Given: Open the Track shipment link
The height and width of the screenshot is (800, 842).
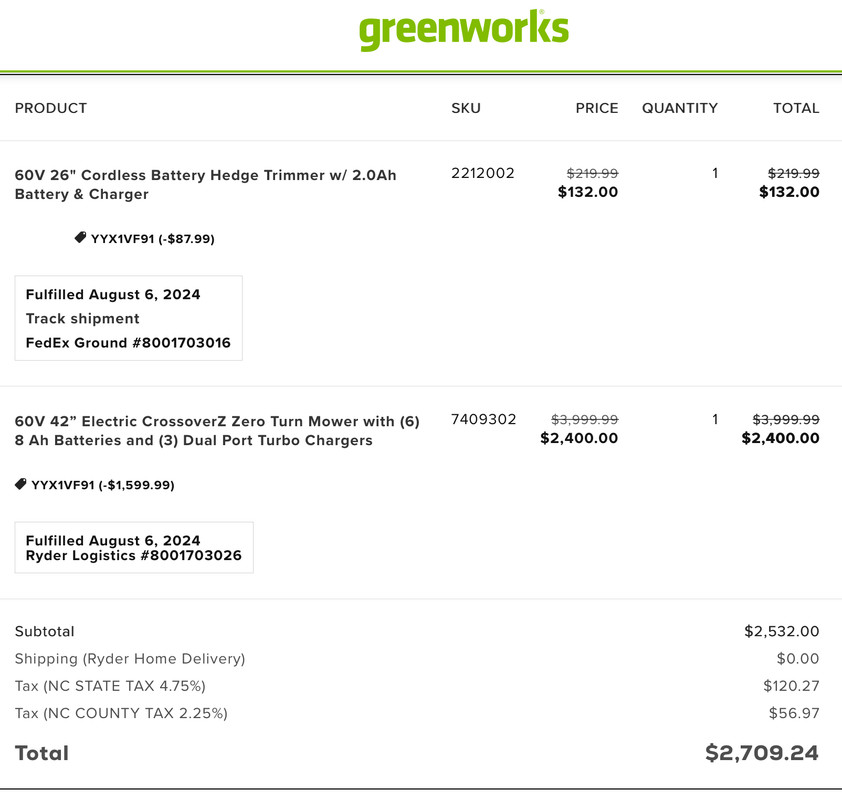Looking at the screenshot, I should [x=83, y=318].
